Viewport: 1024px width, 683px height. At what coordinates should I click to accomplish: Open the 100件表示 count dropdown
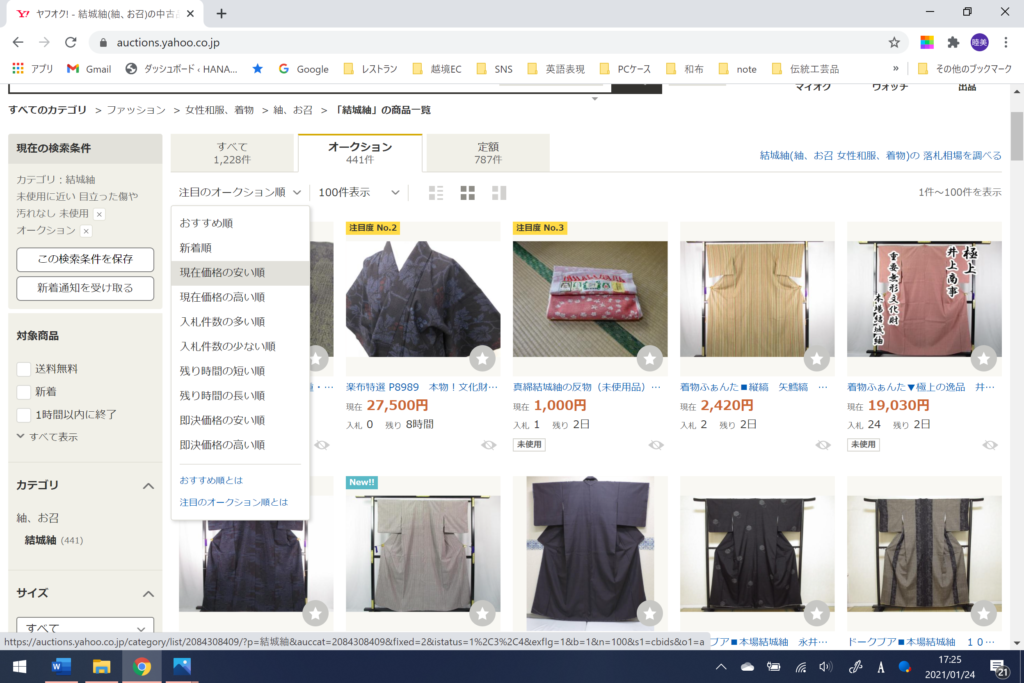tap(359, 193)
